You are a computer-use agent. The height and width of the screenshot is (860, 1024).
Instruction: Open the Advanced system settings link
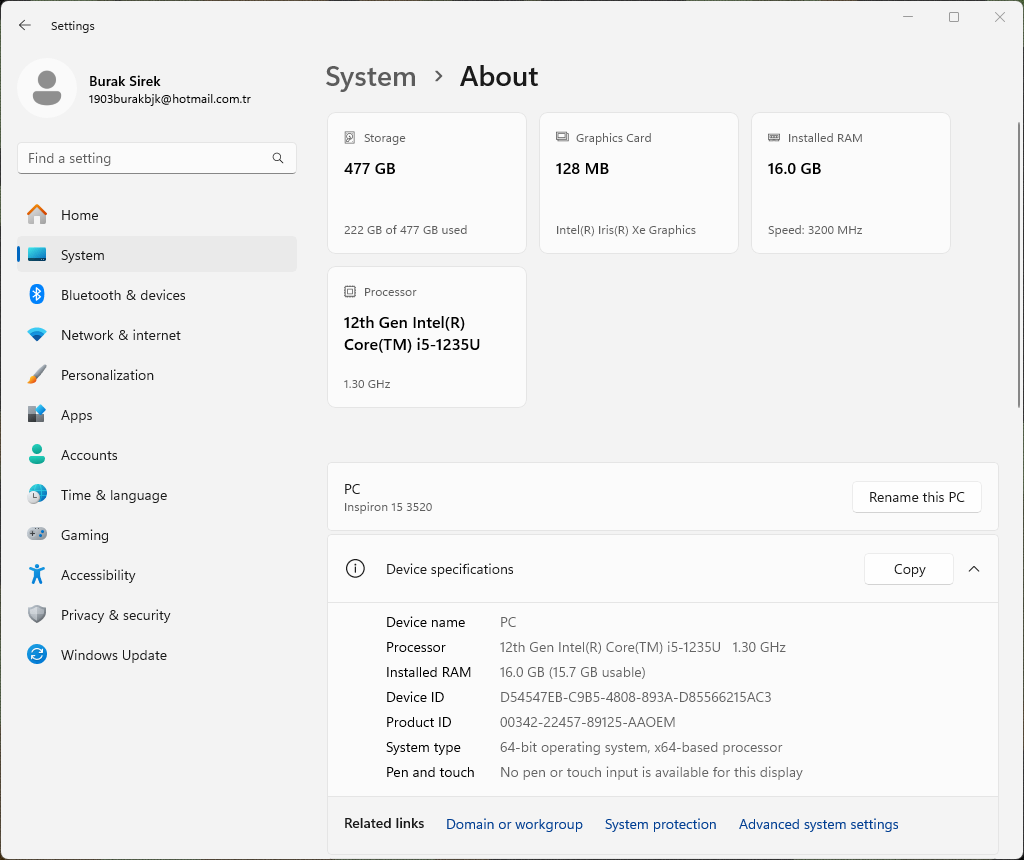pyautogui.click(x=818, y=824)
